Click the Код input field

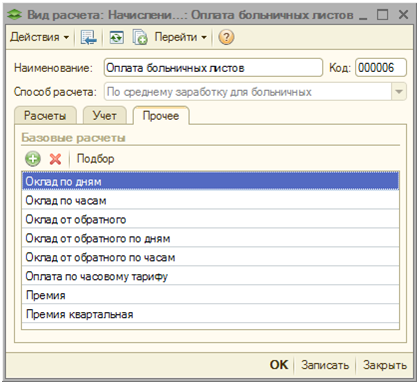point(381,68)
